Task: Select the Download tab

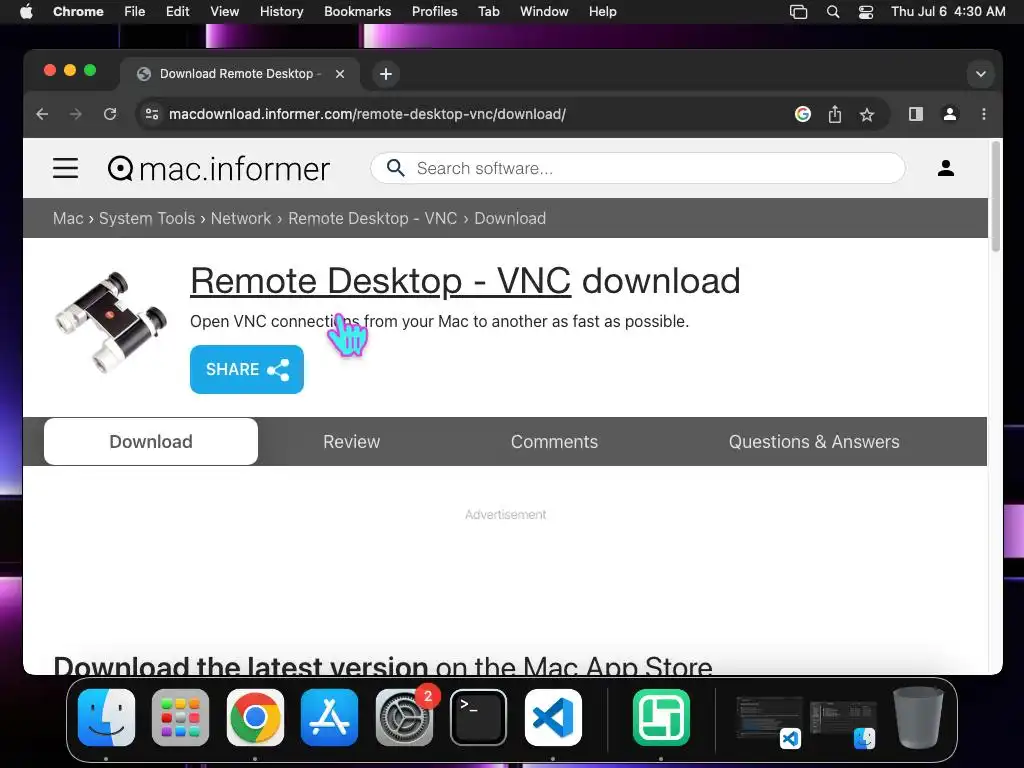Action: pyautogui.click(x=151, y=441)
